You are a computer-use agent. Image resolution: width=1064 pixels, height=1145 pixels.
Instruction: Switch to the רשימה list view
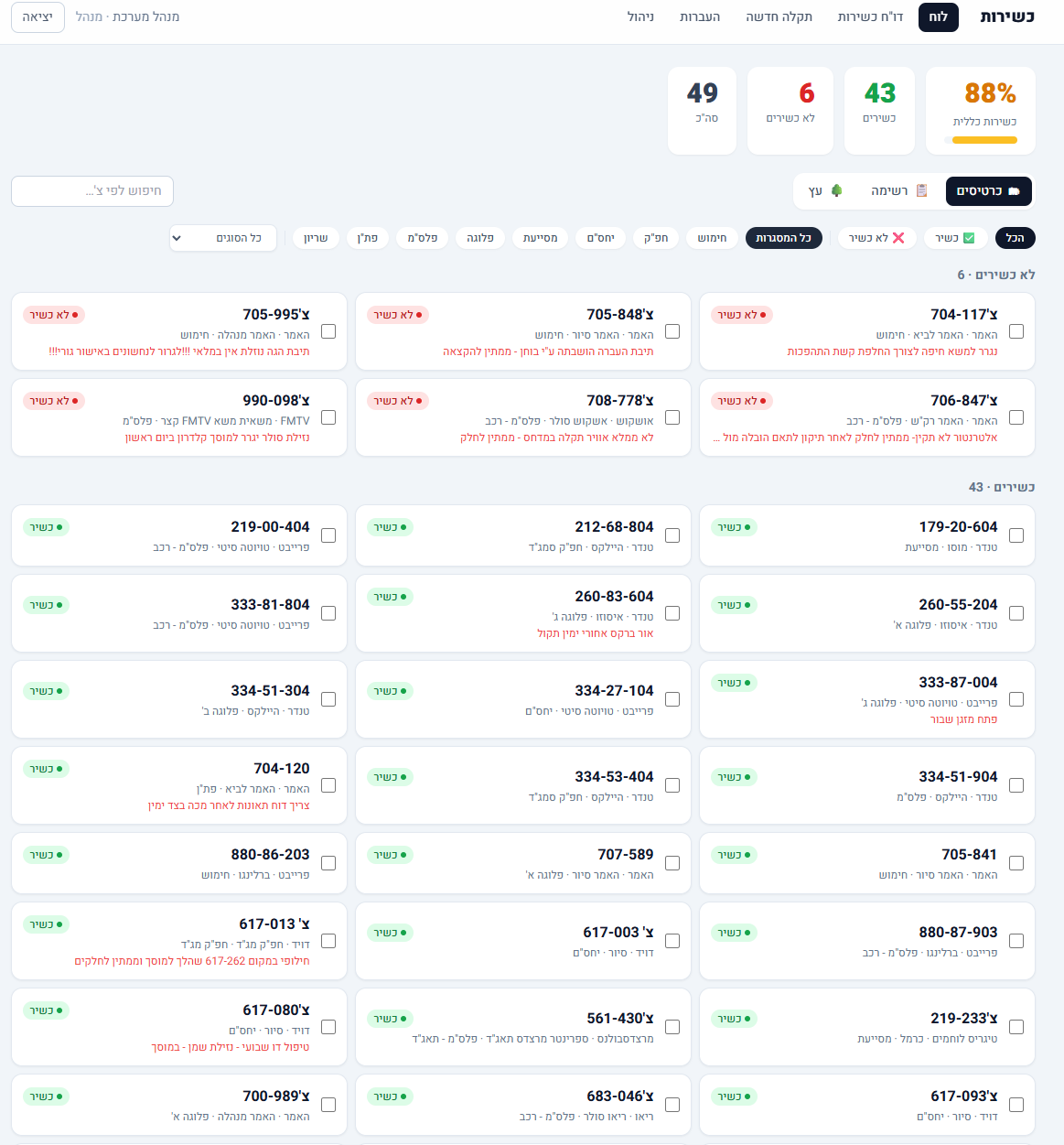click(898, 191)
